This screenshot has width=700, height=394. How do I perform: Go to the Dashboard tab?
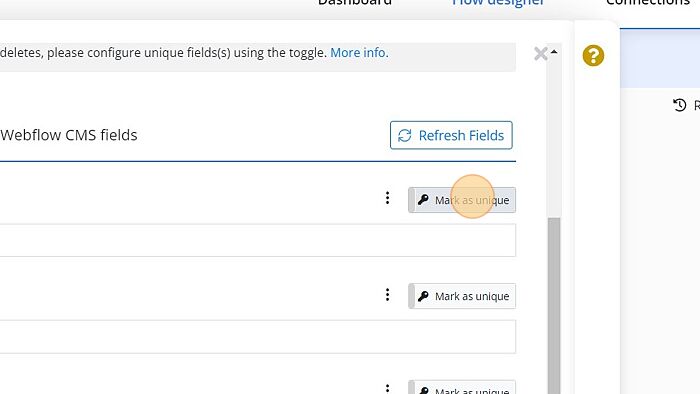(355, 3)
